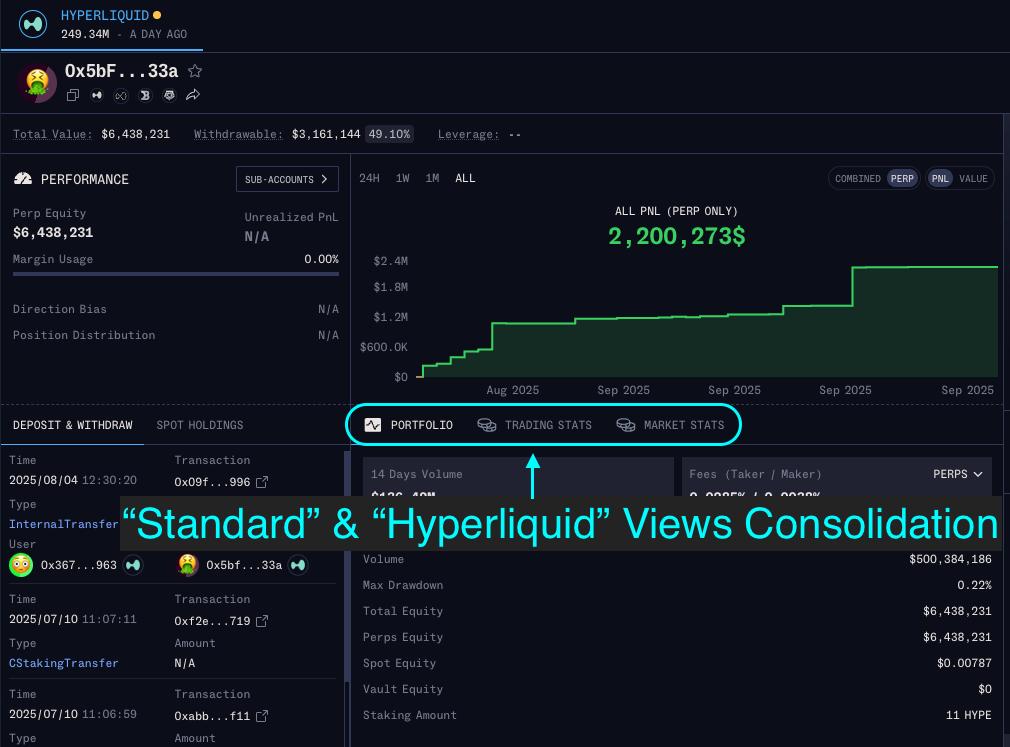This screenshot has width=1010, height=747.
Task: Click the 14 Days Volume card
Action: (x=518, y=477)
